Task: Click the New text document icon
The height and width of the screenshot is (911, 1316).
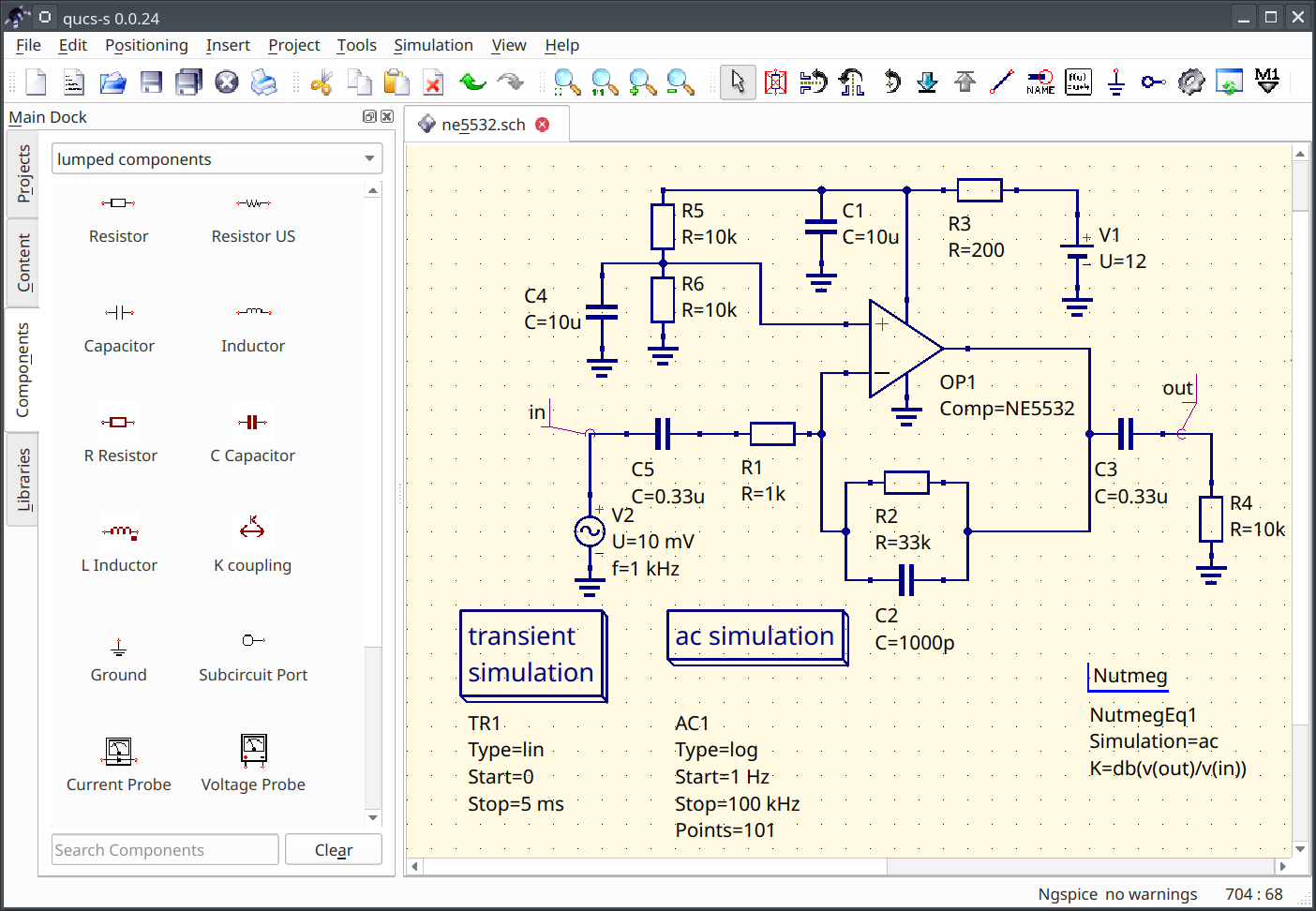Action: click(74, 82)
